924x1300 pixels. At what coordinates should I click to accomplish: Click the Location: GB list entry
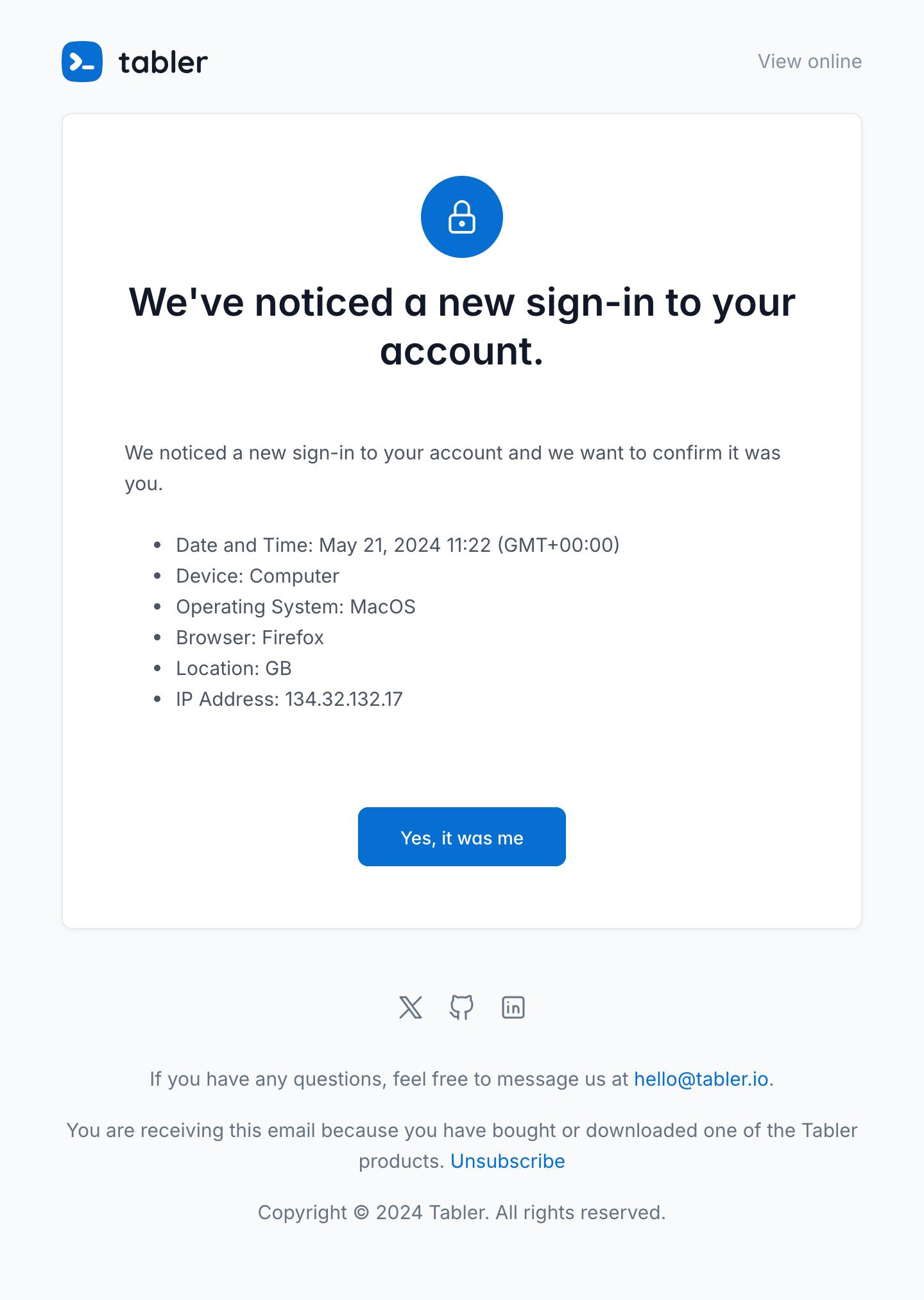(234, 668)
